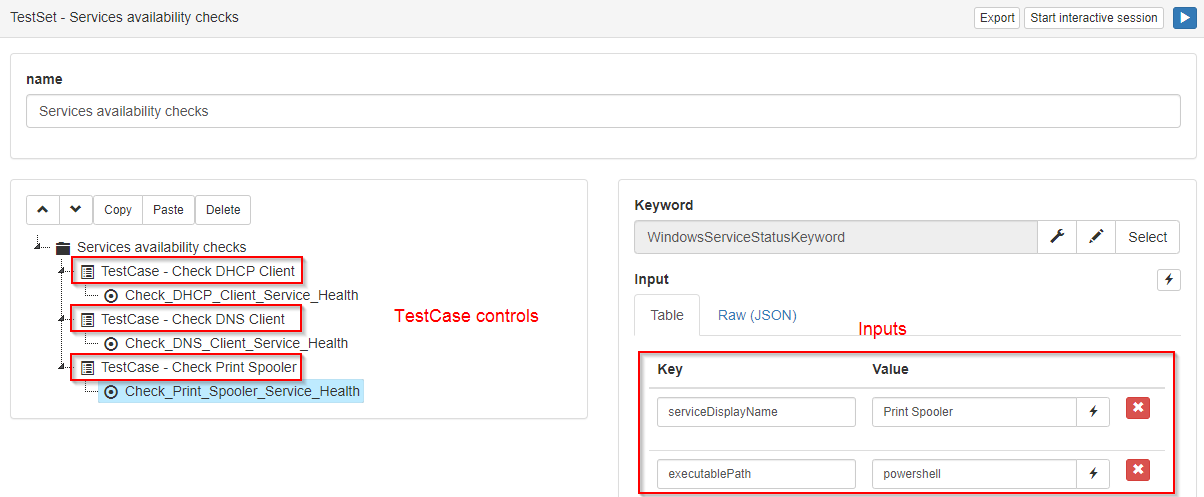
Task: Move selected node down with chevron arrow
Action: [x=76, y=209]
